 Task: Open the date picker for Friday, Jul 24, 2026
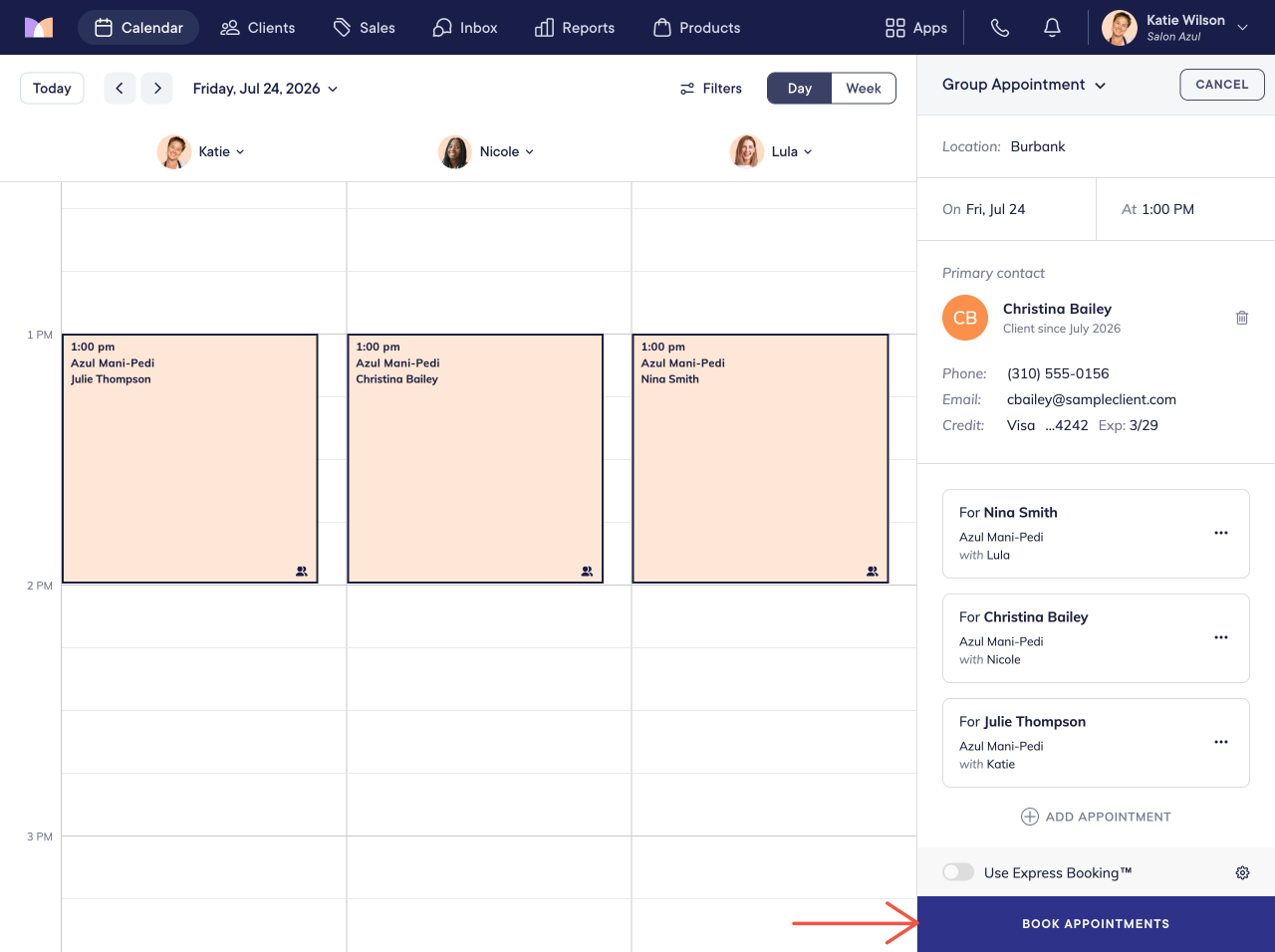click(265, 89)
